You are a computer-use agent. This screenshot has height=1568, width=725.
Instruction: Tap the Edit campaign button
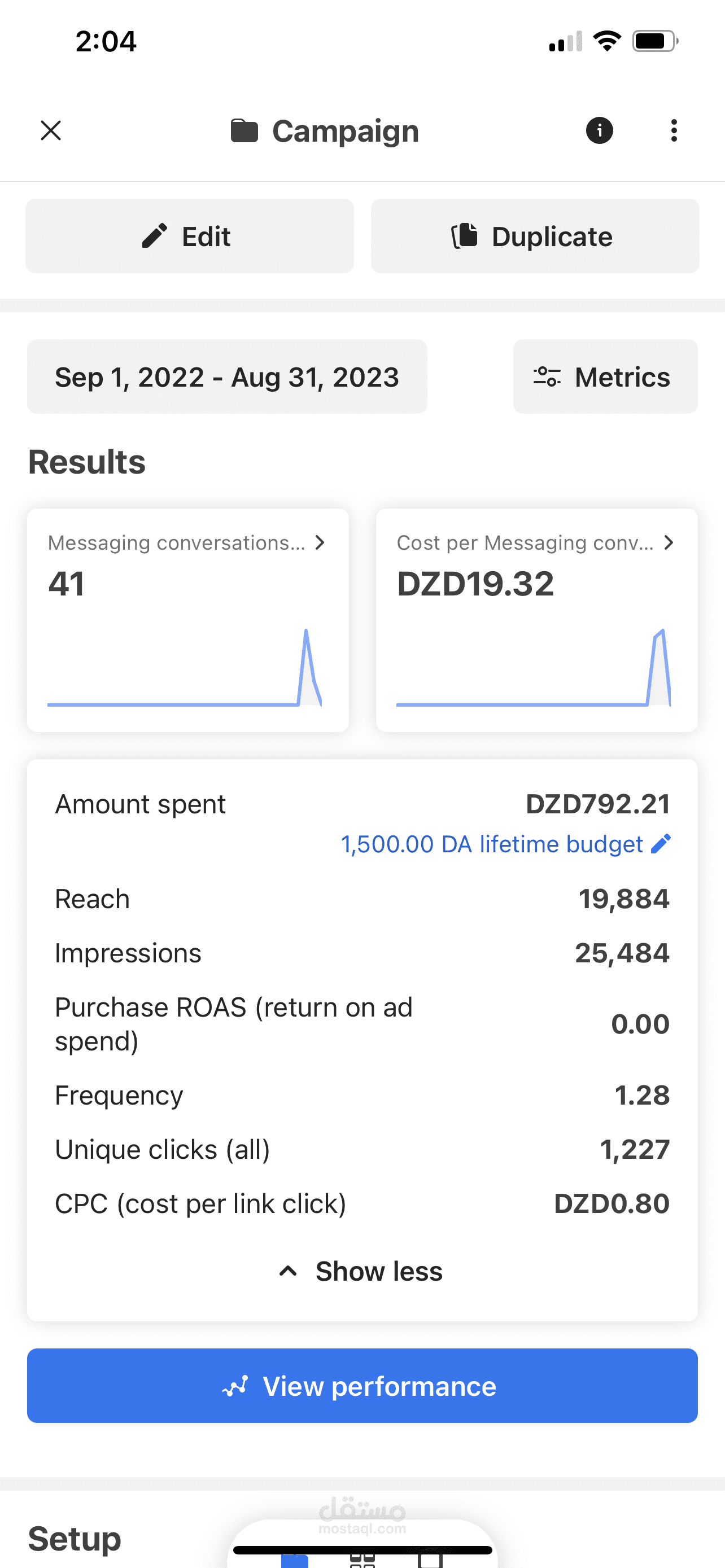(189, 236)
